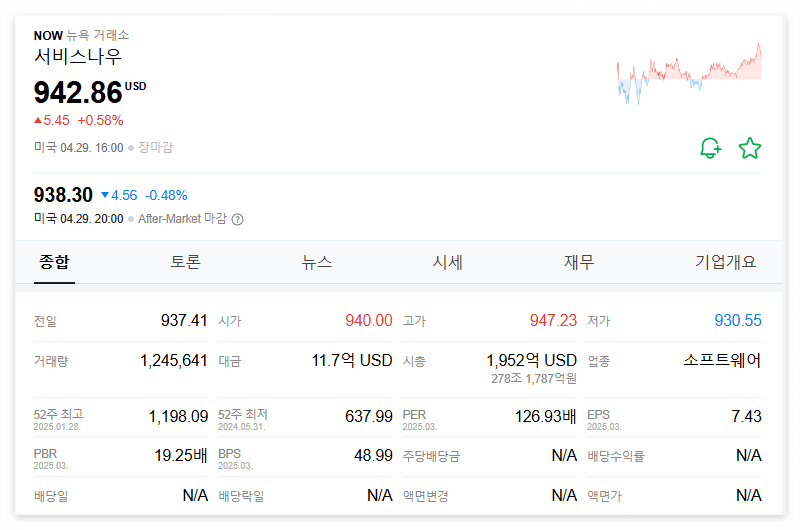Click the after-market price 938.30

coord(63,195)
